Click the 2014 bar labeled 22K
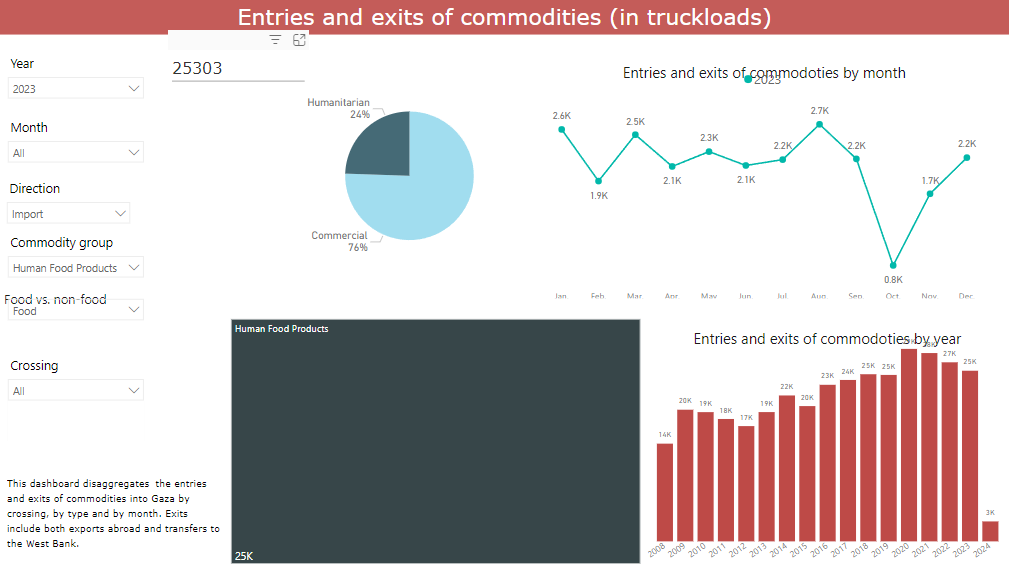 (x=787, y=468)
